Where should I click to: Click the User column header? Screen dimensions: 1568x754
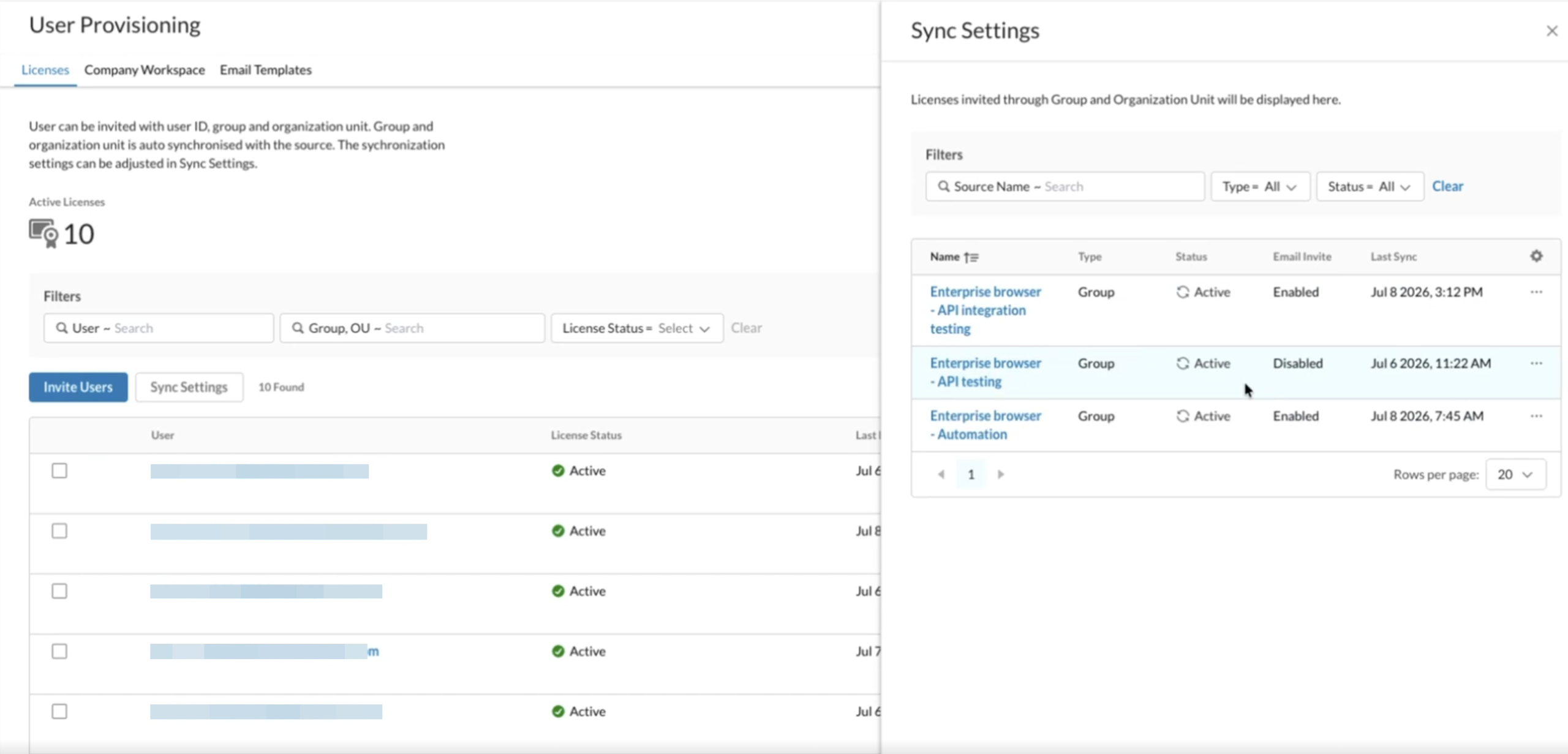click(162, 435)
